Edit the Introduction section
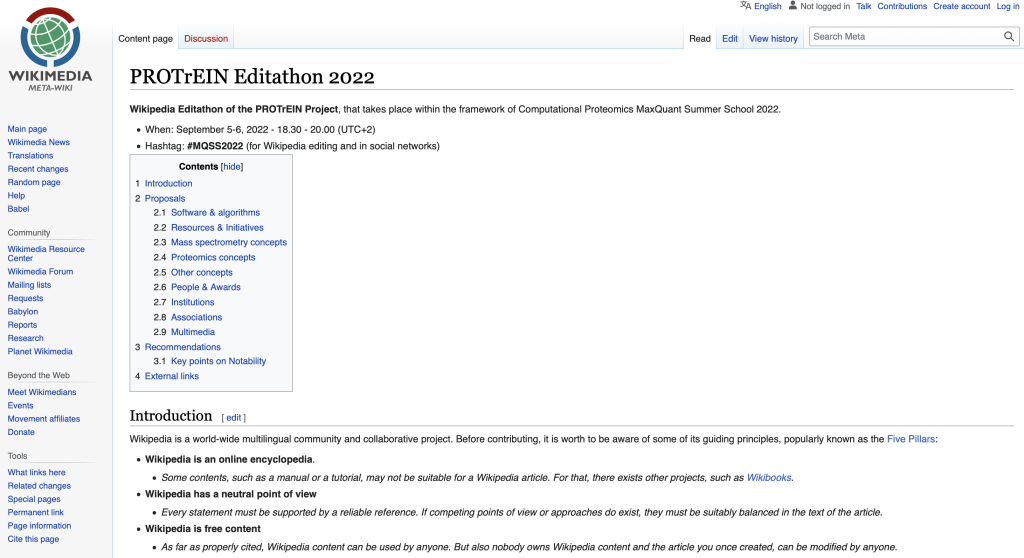The height and width of the screenshot is (558, 1024). click(233, 417)
